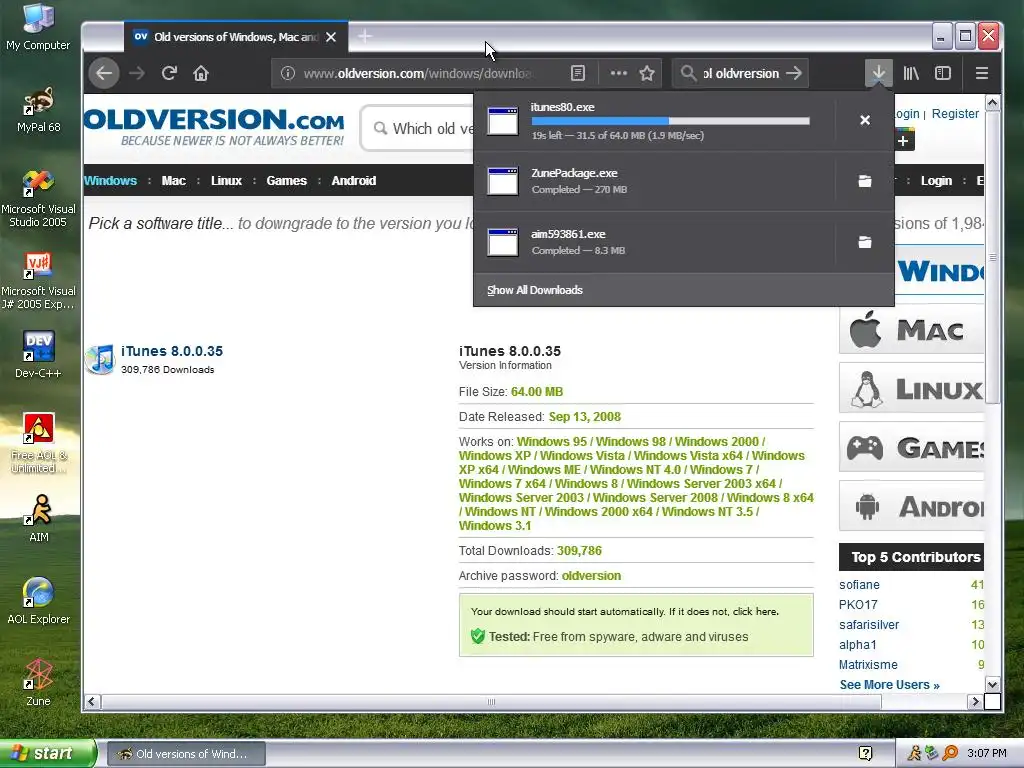Toggle the downloads panel button
The height and width of the screenshot is (768, 1024).
[878, 73]
